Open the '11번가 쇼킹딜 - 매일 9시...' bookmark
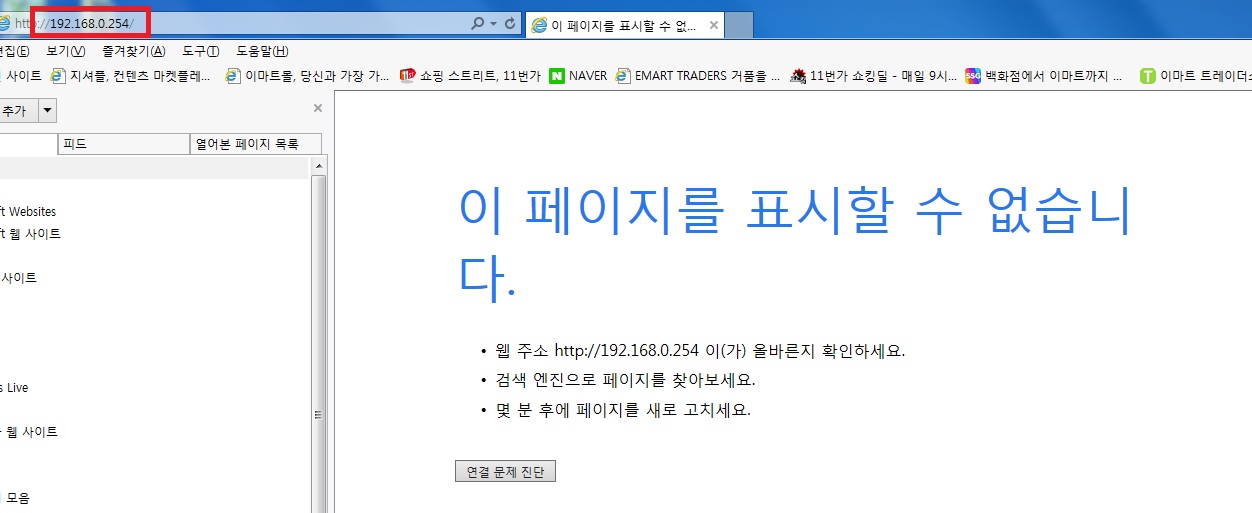Screen dimensions: 1252x513 [874, 75]
